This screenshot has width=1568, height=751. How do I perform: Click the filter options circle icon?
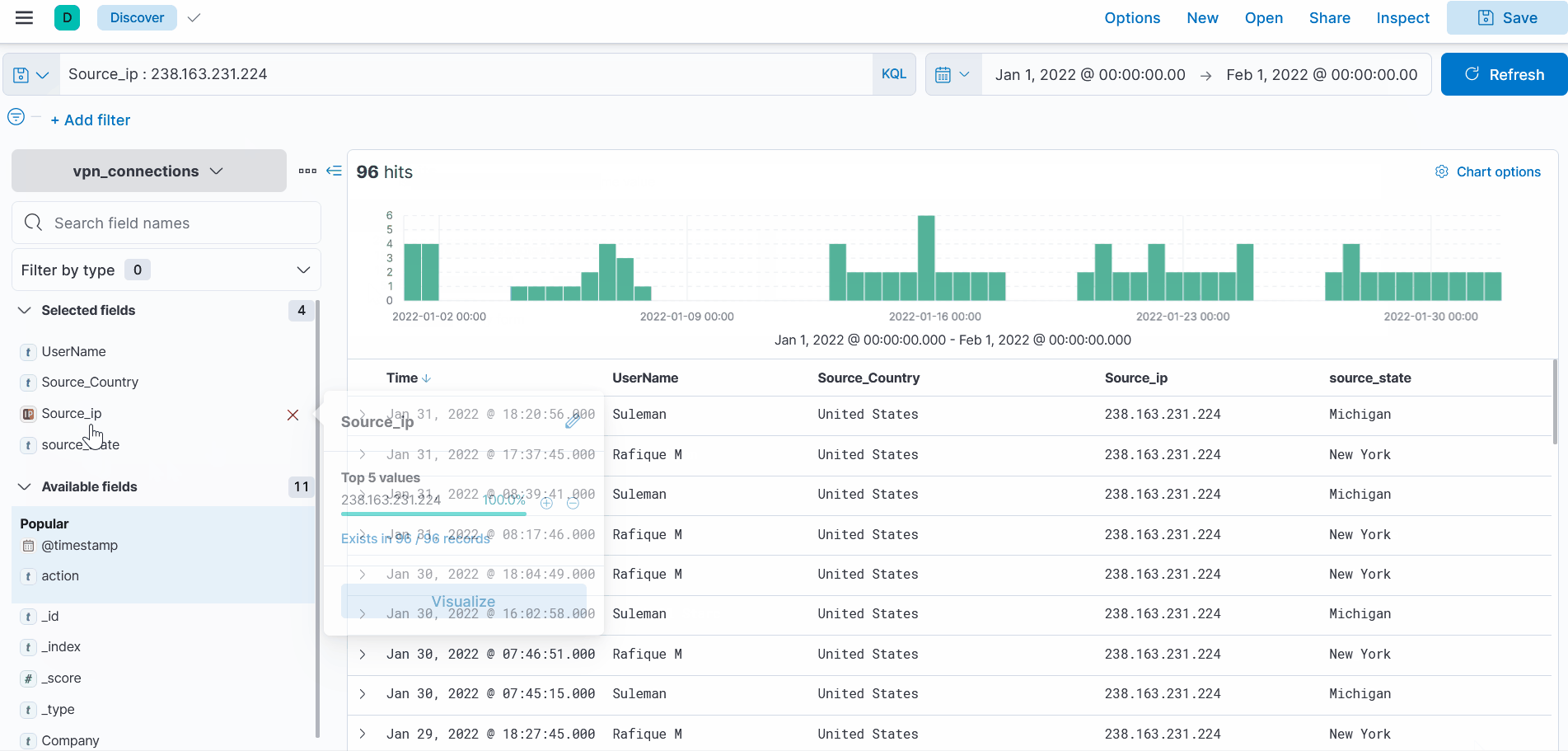coord(16,117)
